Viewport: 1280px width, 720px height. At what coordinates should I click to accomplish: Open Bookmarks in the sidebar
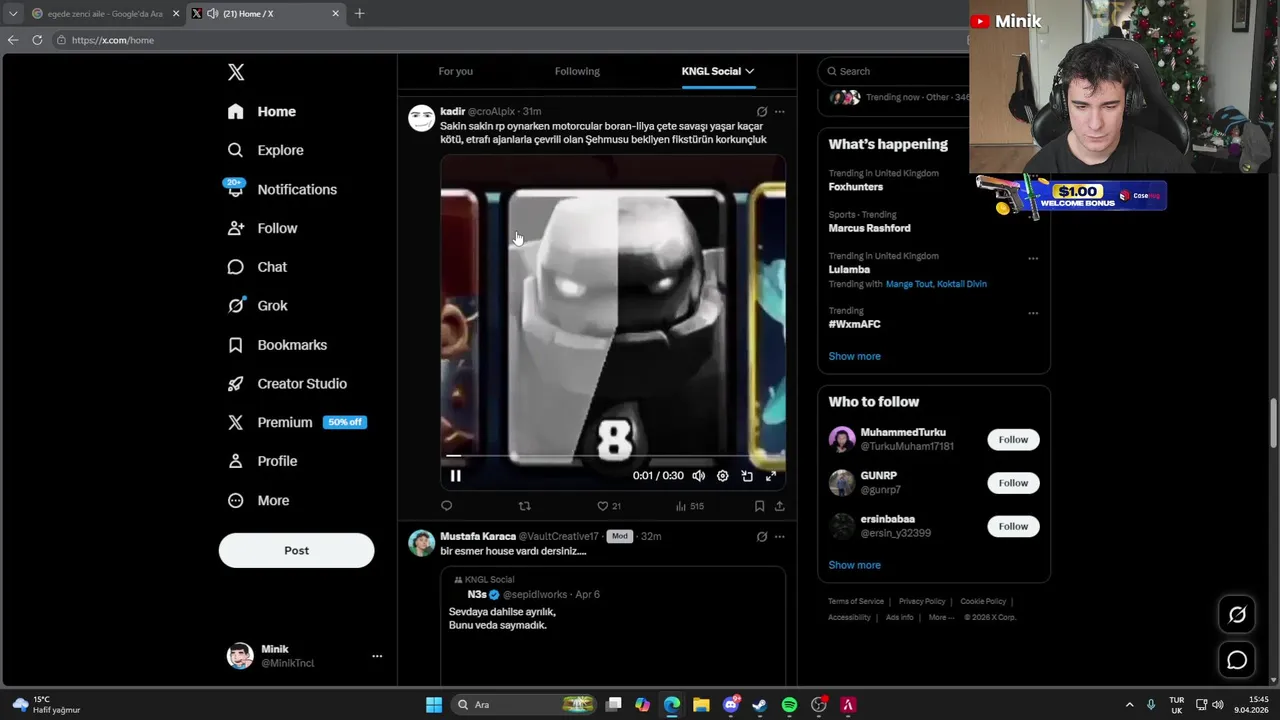click(277, 345)
